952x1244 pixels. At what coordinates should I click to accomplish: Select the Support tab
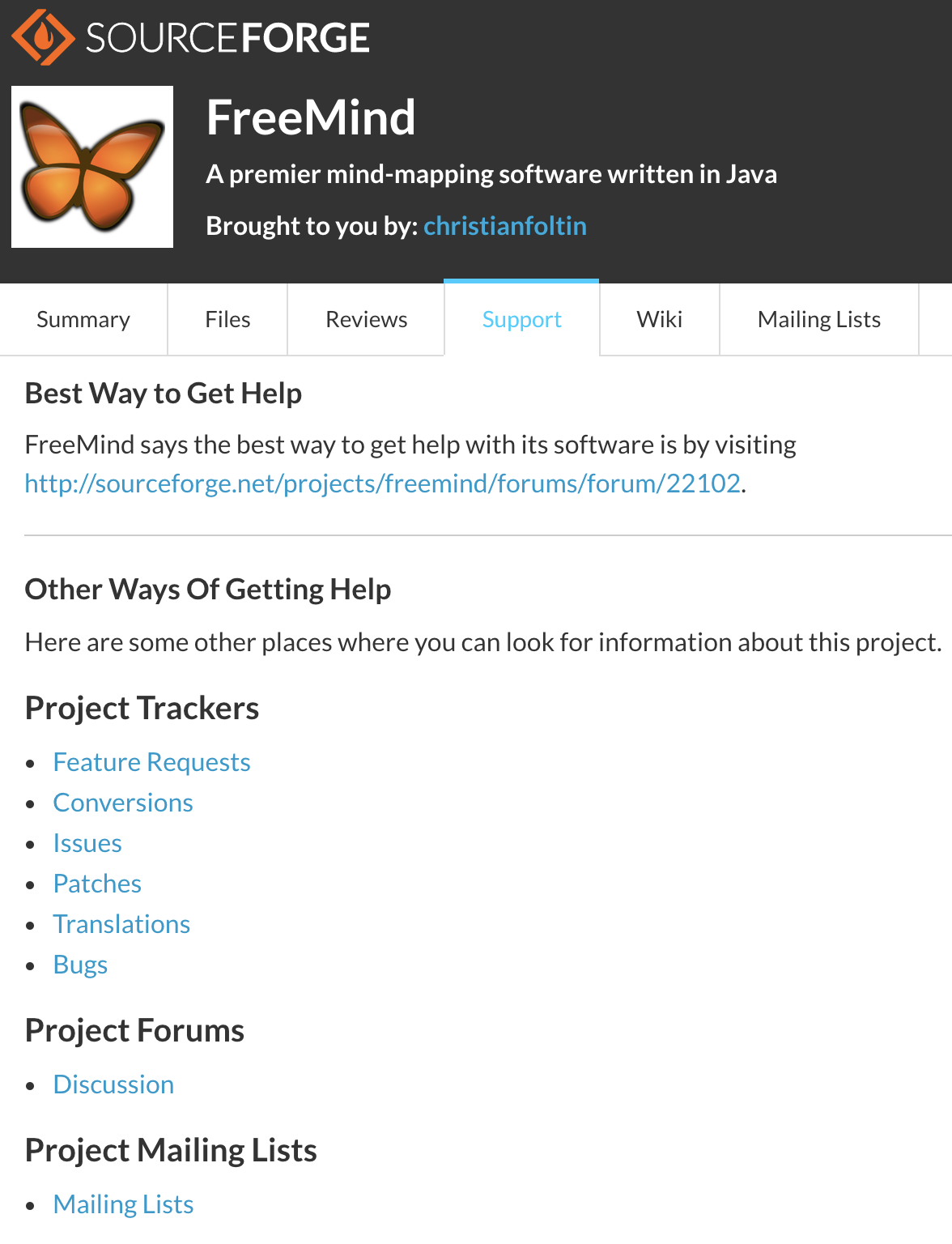521,319
